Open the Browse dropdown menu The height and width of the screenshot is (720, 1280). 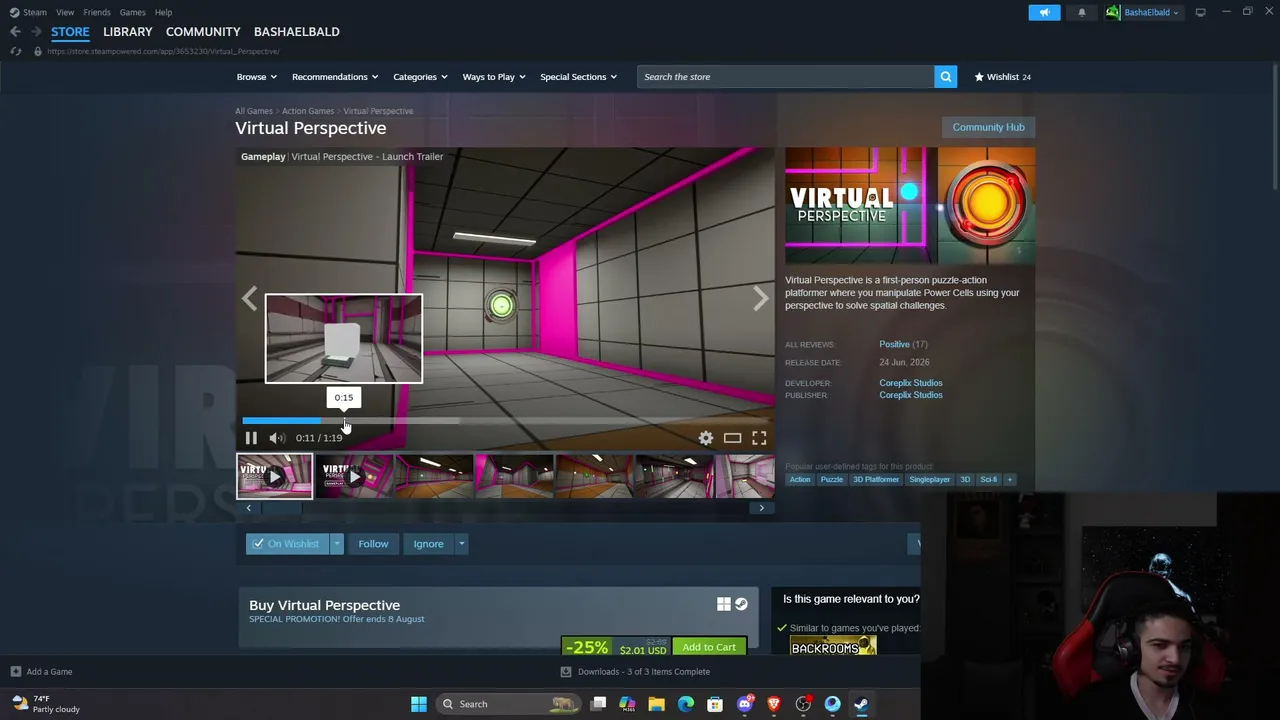[257, 77]
